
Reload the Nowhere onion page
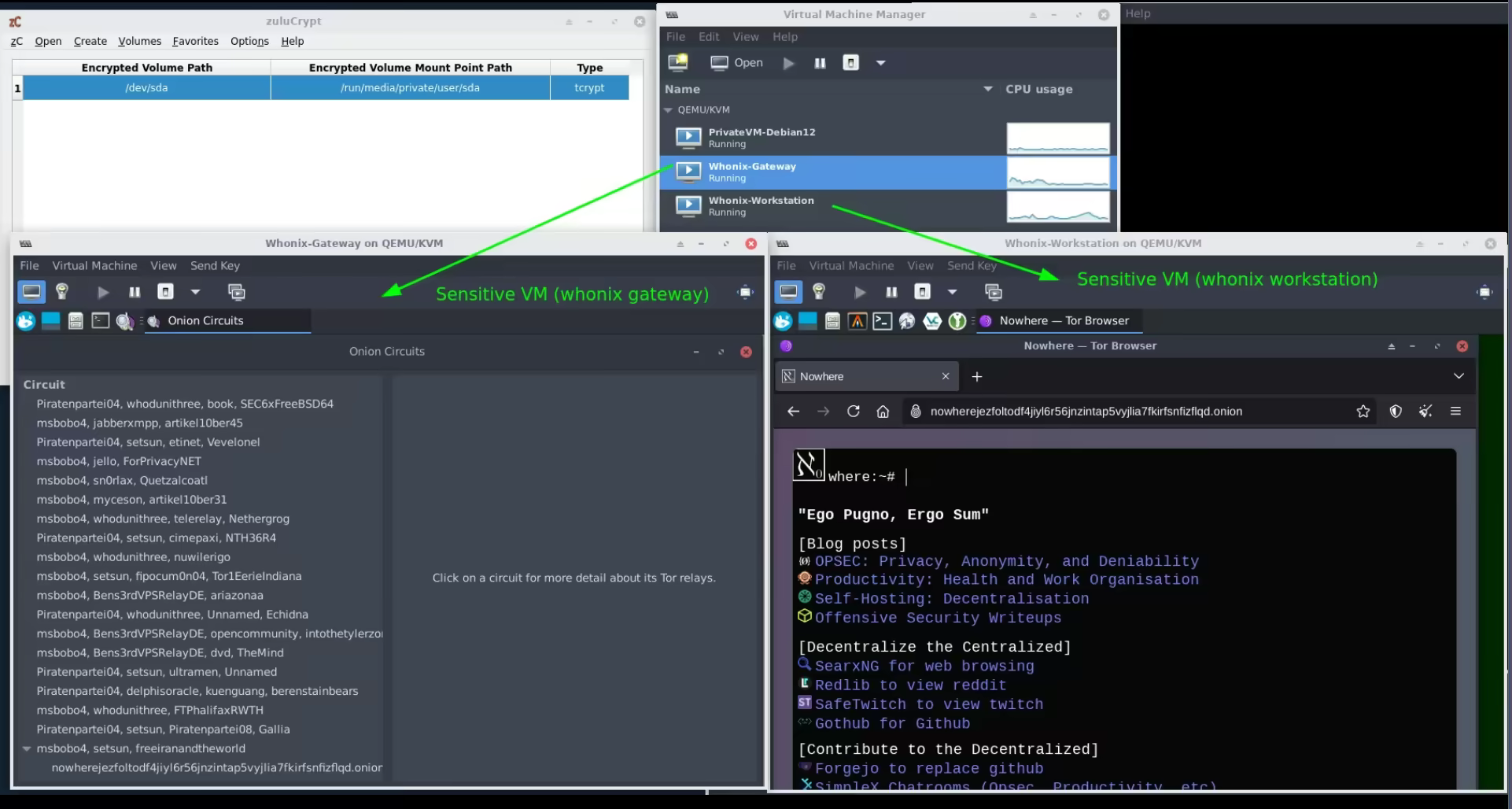[x=853, y=411]
